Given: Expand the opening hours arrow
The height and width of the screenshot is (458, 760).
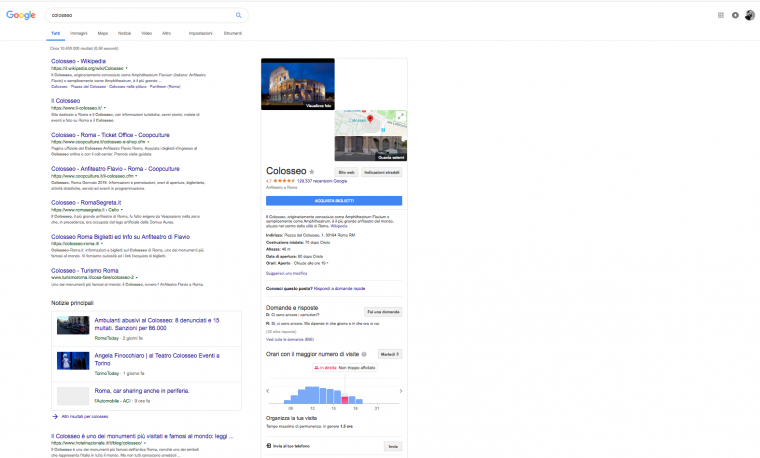Looking at the screenshot, I should pos(328,263).
